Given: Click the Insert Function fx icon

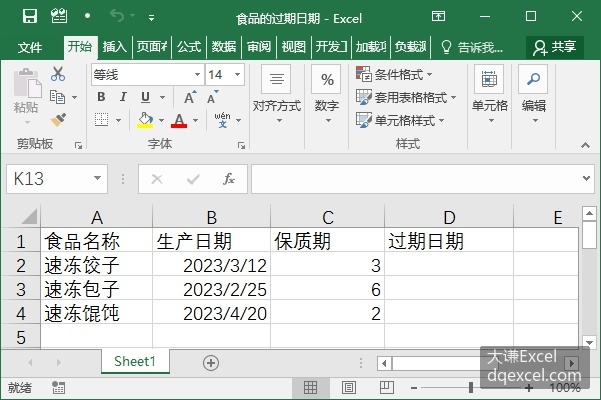Looking at the screenshot, I should [229, 179].
